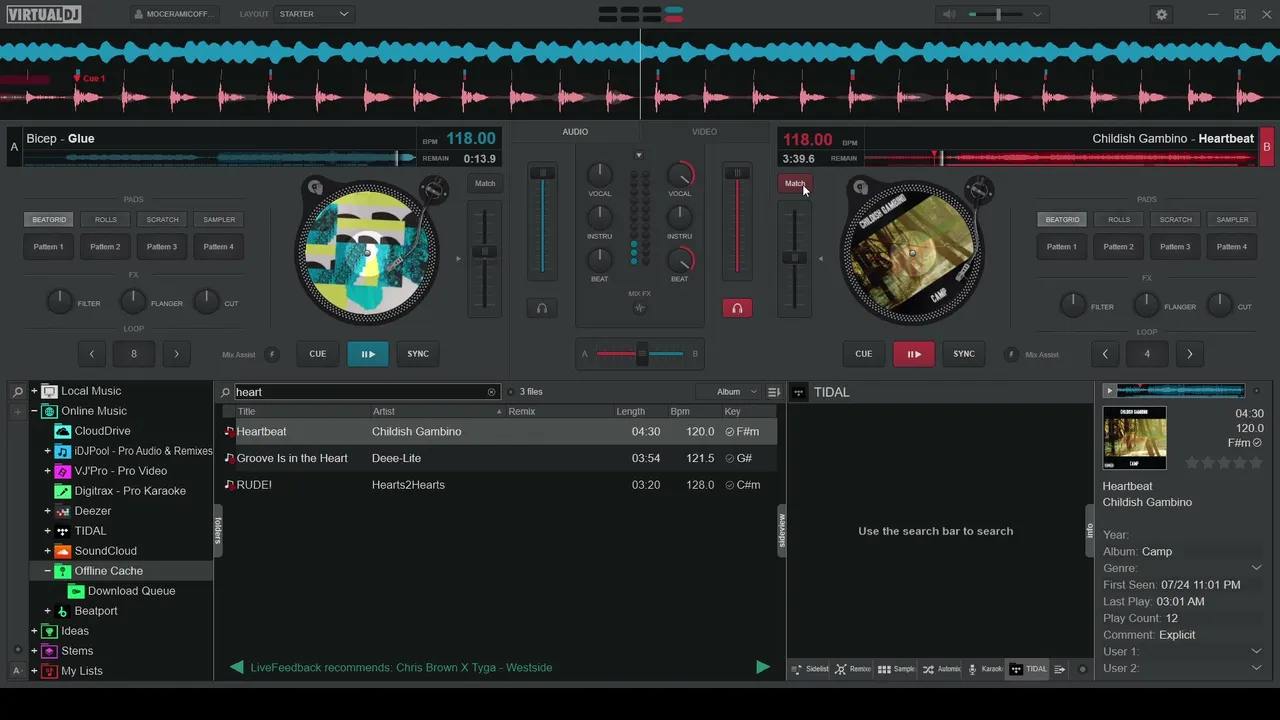Go to next LiveFeedback recommendation

point(763,667)
